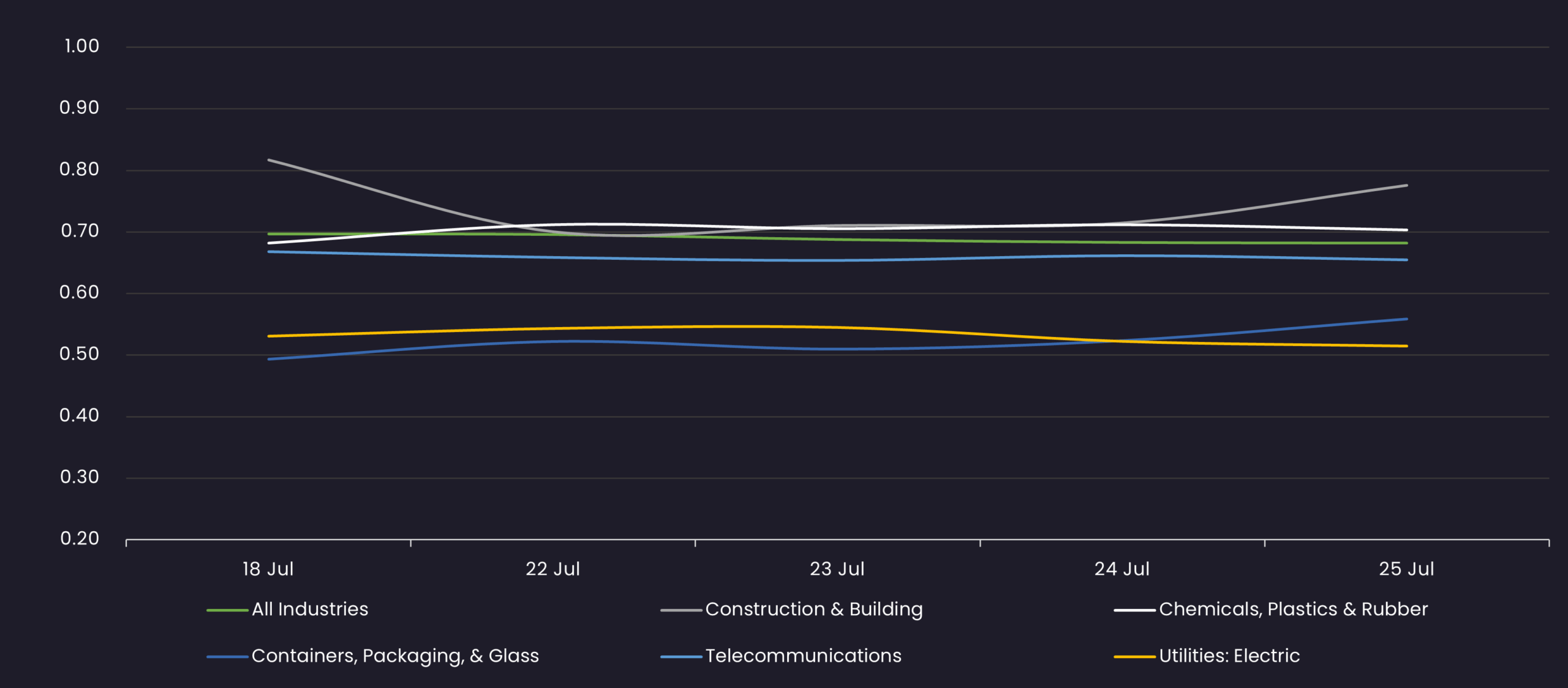Click the 18 Jul x-axis label
Viewport: 1568px width, 688px height.
268,569
